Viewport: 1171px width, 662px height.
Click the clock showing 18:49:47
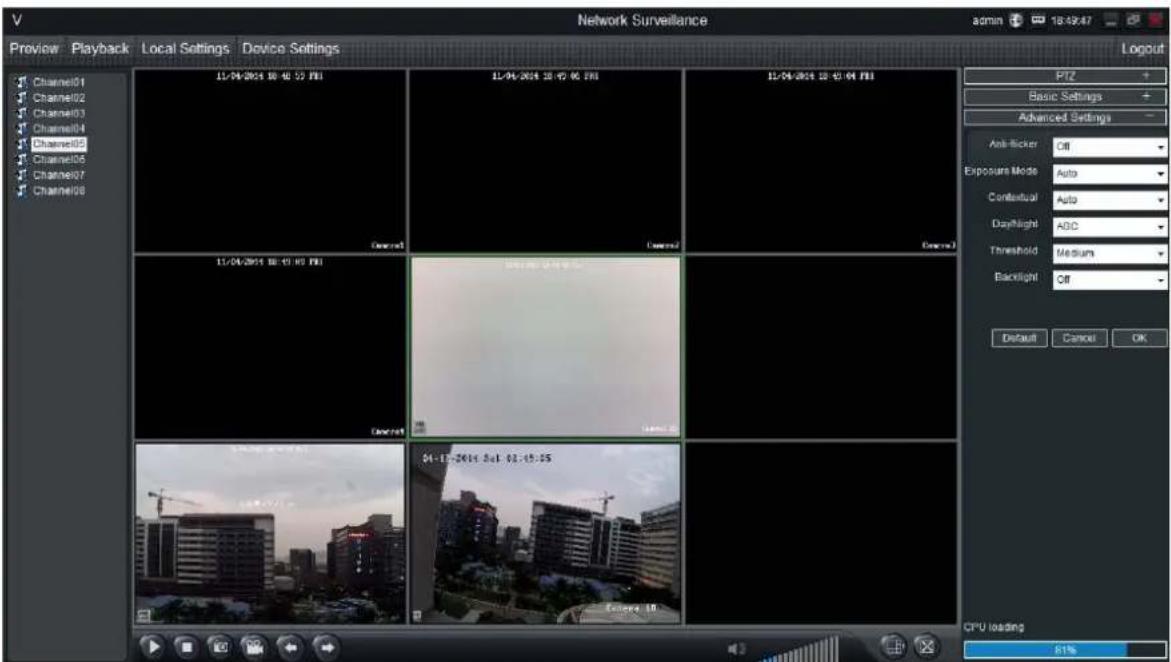[x=1072, y=21]
